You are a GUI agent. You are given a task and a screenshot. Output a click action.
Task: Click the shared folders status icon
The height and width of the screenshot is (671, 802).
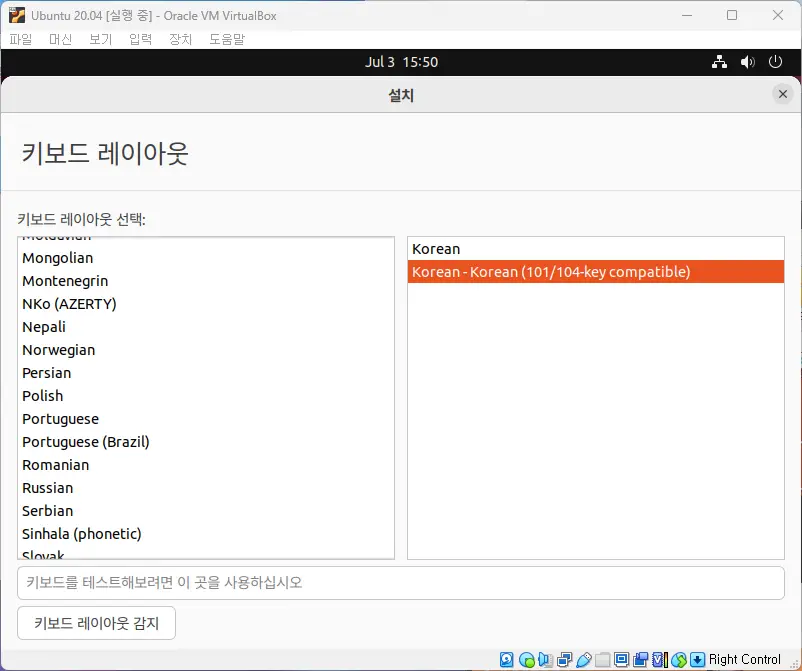pyautogui.click(x=603, y=660)
